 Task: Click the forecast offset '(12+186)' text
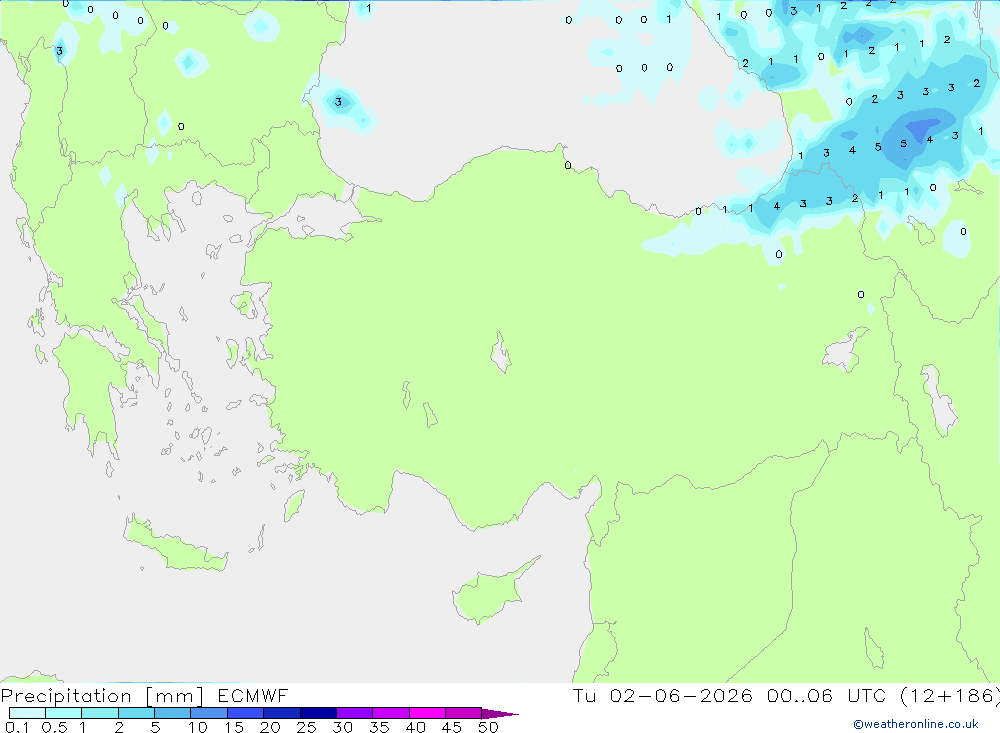[x=950, y=695]
